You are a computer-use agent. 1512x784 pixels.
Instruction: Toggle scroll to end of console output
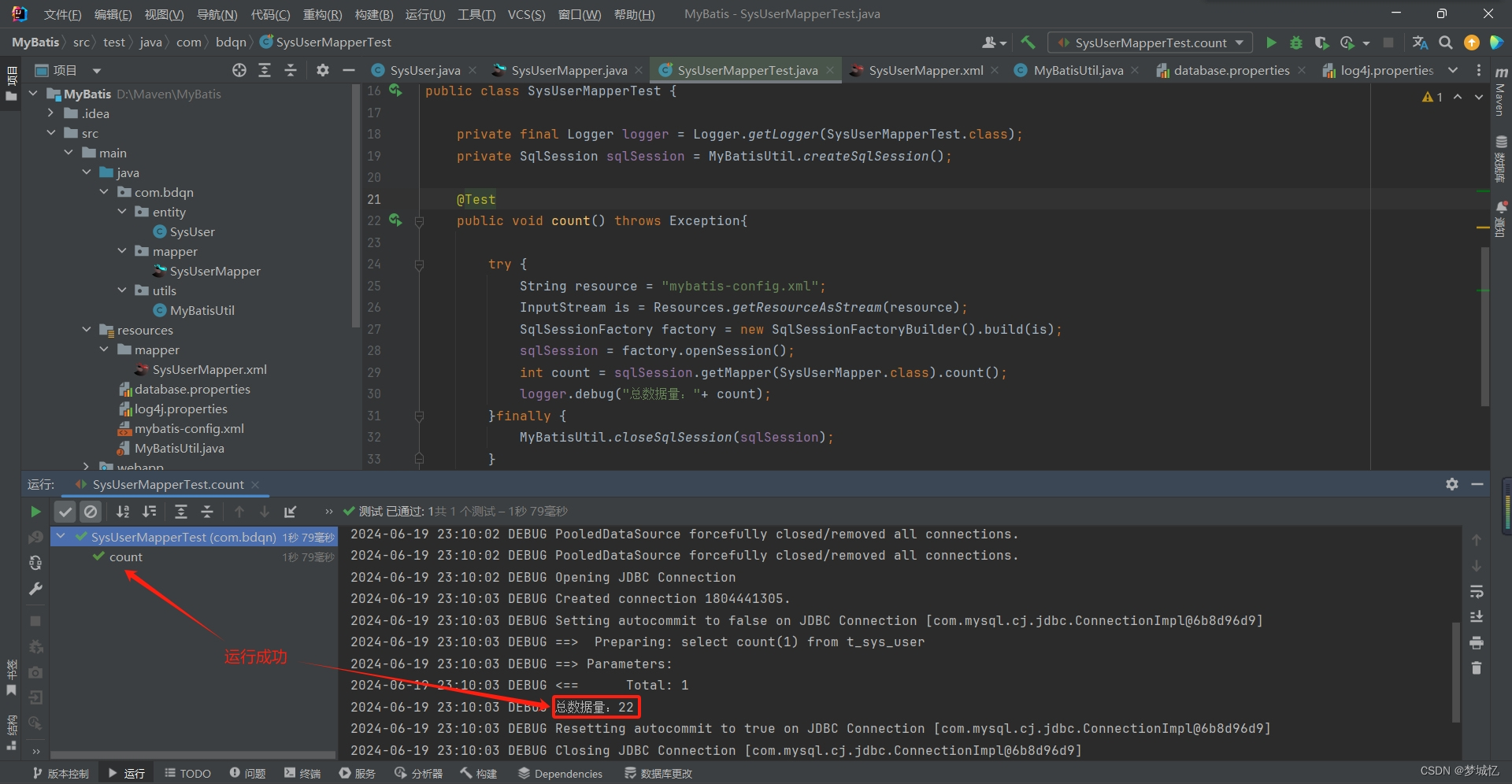1477,617
